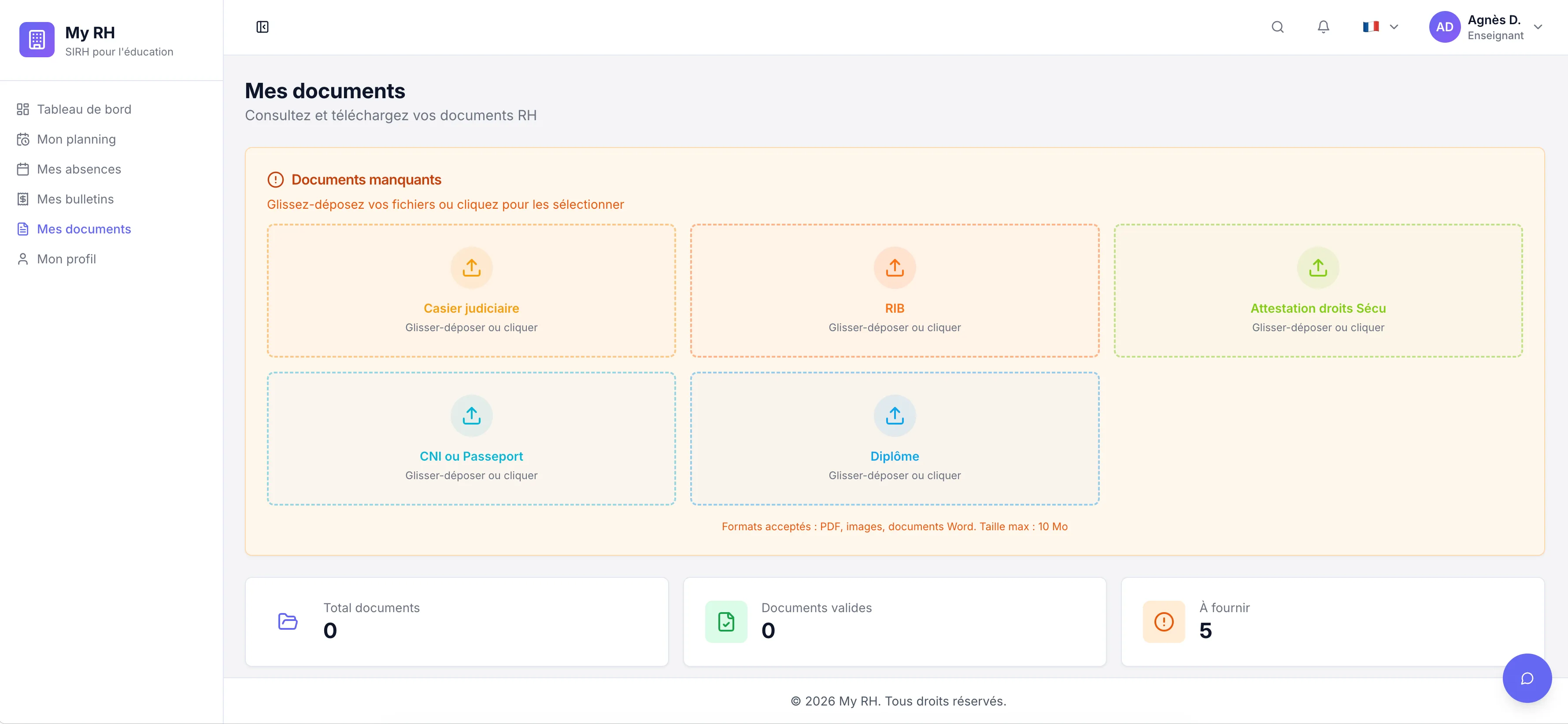Select the CNI ou Passeport upload label
1568x724 pixels.
click(x=471, y=456)
